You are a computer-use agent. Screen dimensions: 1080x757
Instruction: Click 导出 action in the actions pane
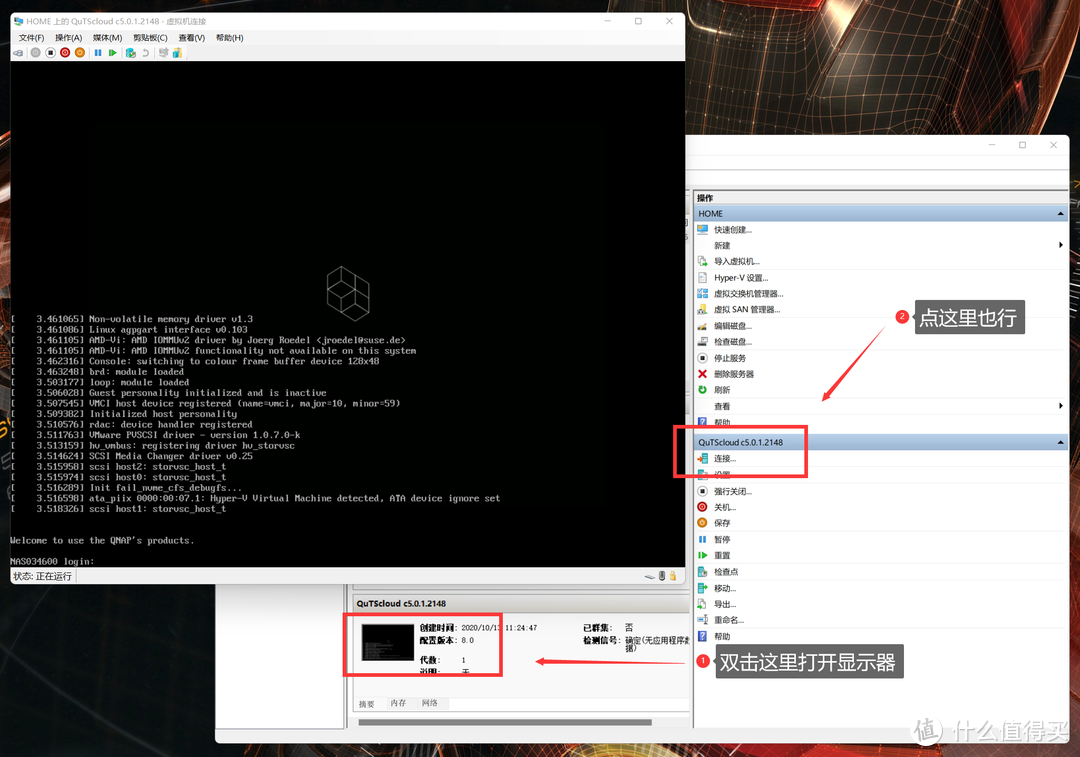[x=725, y=604]
